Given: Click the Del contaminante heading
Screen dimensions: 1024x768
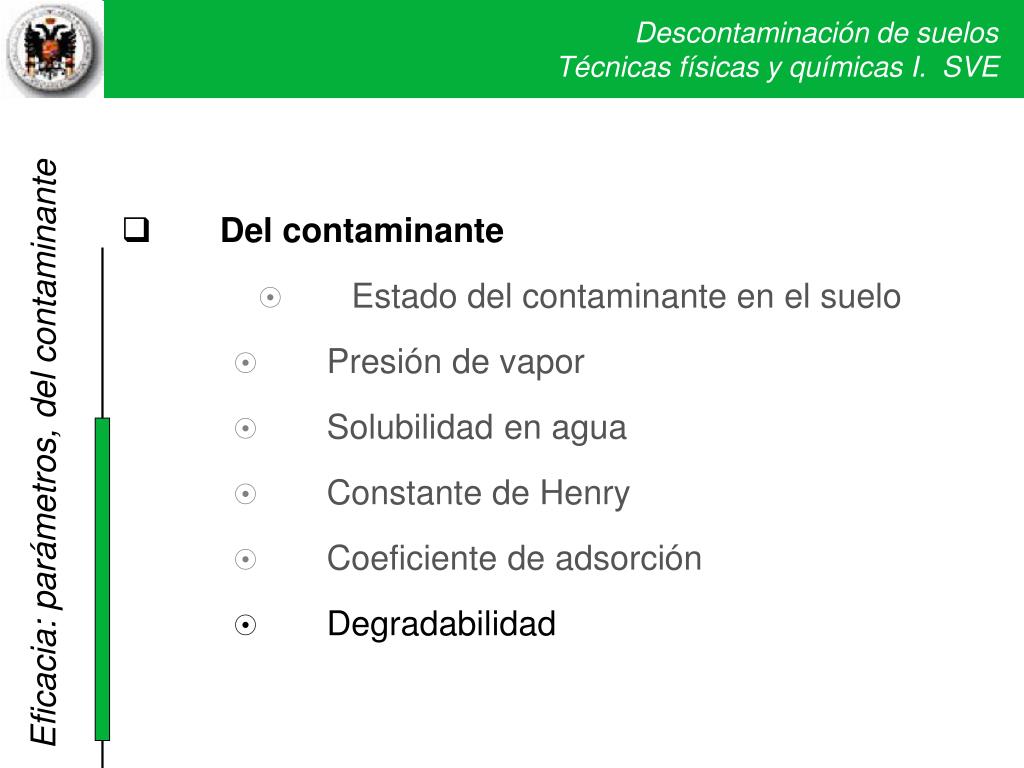Looking at the screenshot, I should 362,231.
